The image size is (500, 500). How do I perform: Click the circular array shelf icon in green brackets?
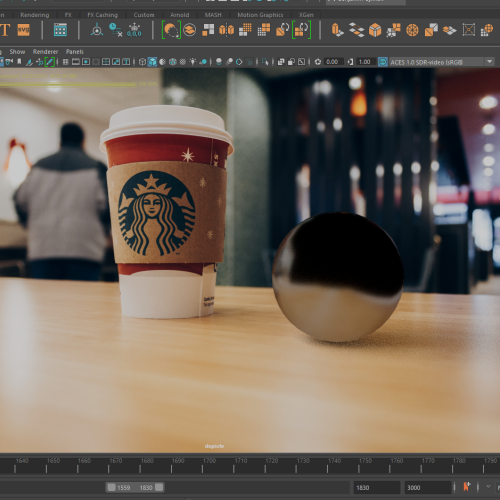tap(171, 30)
